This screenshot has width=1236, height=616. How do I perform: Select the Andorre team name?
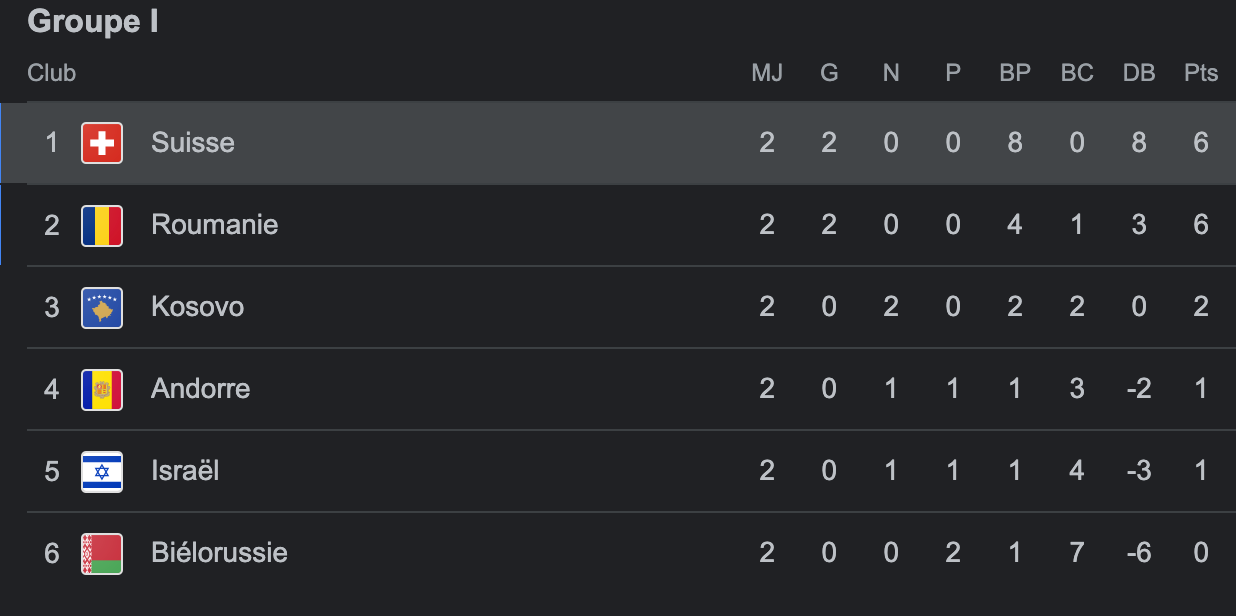pos(200,389)
